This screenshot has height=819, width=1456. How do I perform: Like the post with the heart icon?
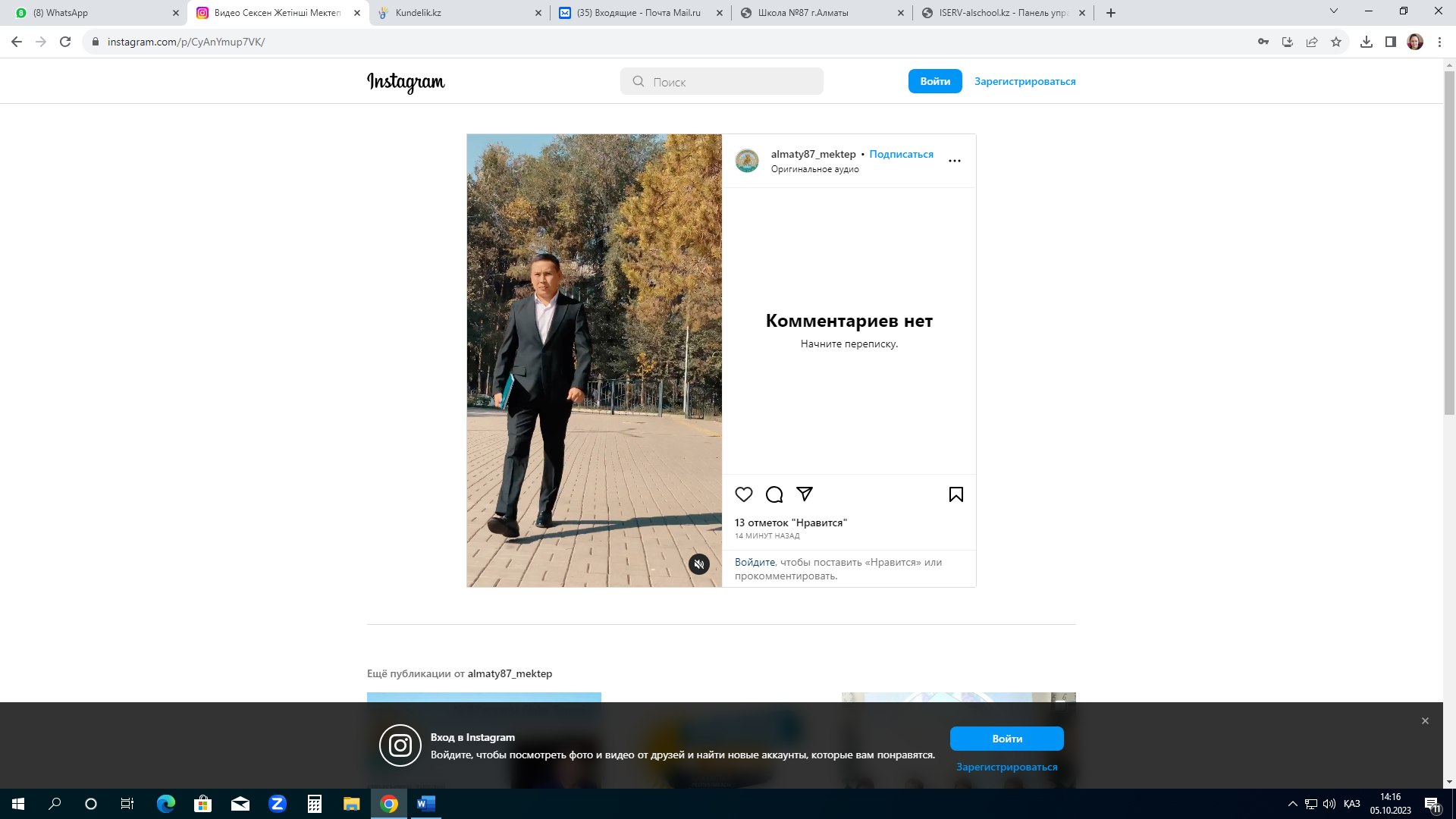click(x=744, y=494)
